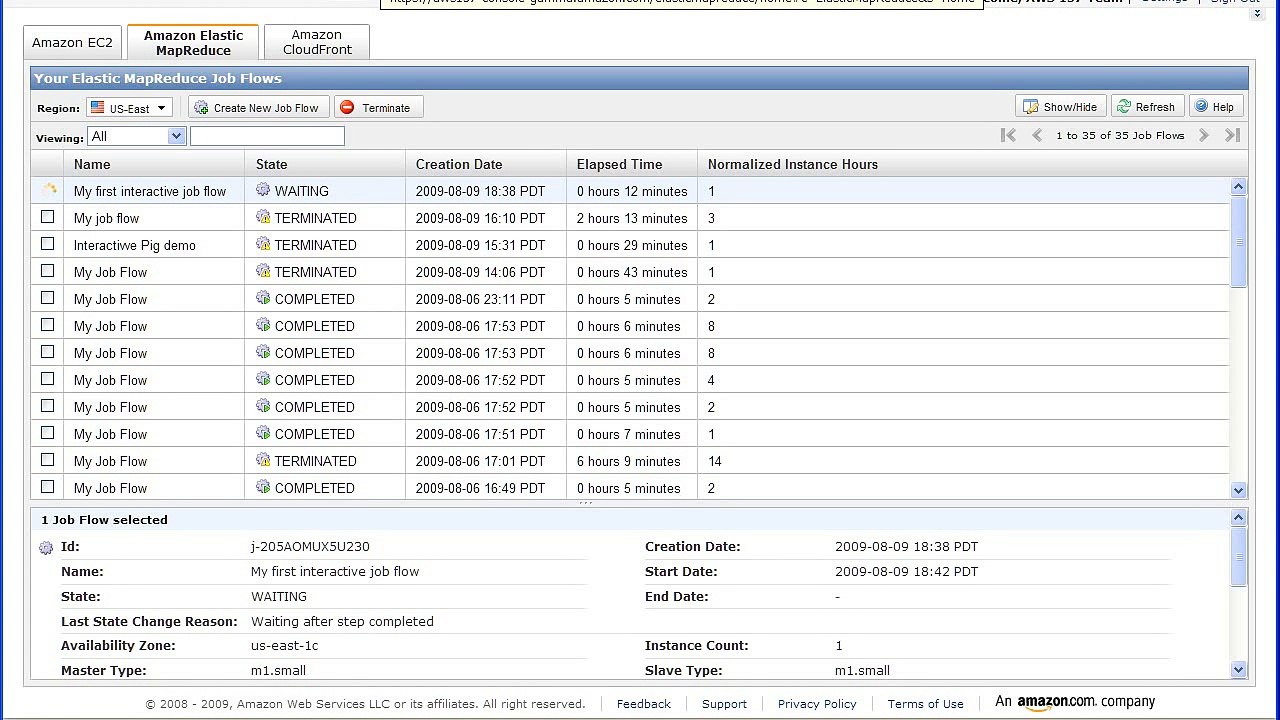1280x720 pixels.
Task: Click the job flow Id 'j-205AOMUX5U230'
Action: click(x=310, y=547)
